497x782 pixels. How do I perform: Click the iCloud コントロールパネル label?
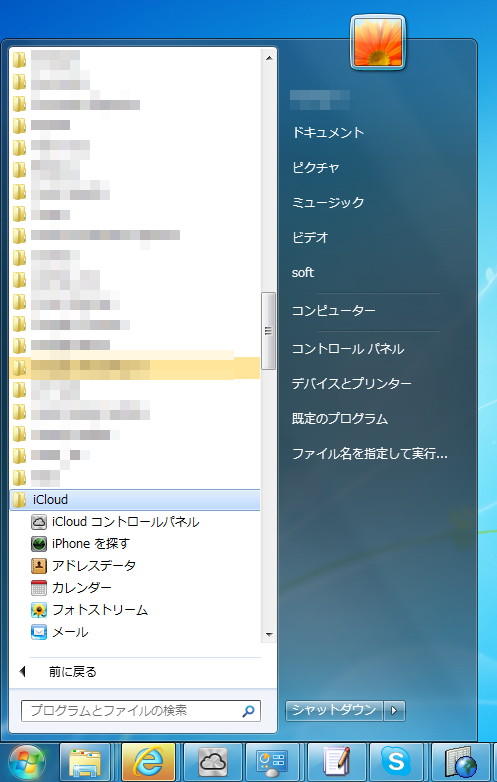tap(126, 522)
